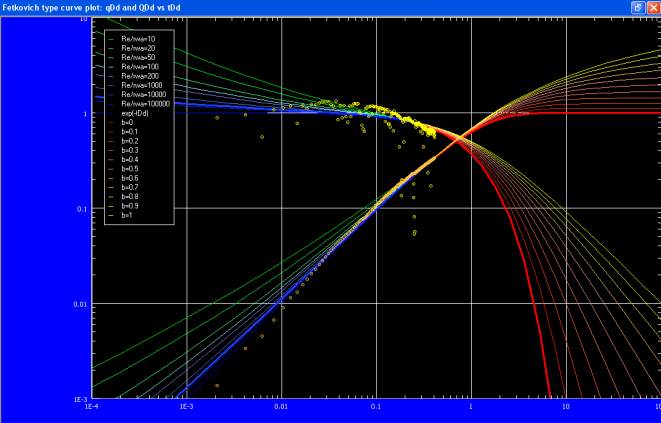Select the b=0.5 legend entry
This screenshot has height=423, width=661.
point(130,169)
